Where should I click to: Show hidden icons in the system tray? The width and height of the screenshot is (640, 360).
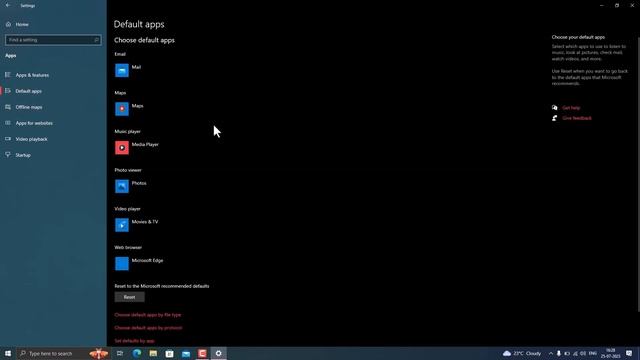[551, 353]
